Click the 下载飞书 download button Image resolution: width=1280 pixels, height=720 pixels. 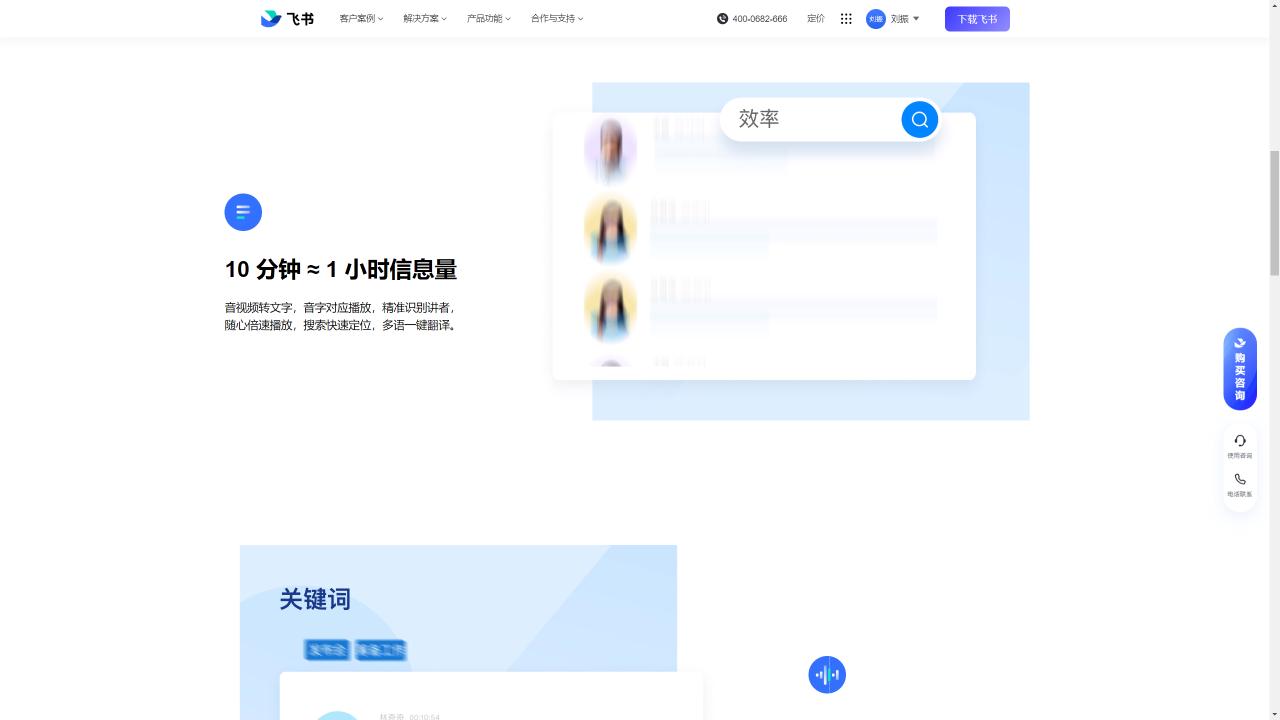[x=977, y=19]
